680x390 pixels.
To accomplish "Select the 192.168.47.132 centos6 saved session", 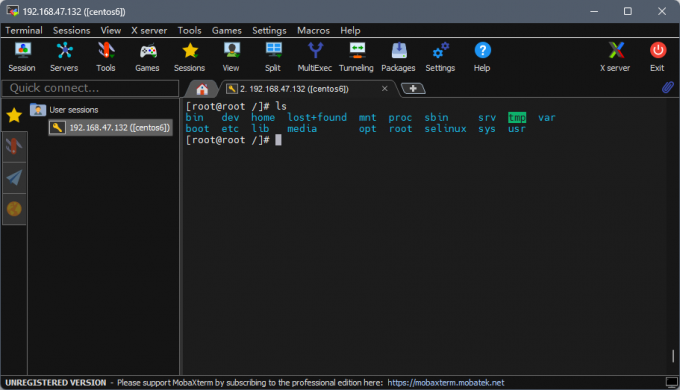I will click(x=111, y=128).
